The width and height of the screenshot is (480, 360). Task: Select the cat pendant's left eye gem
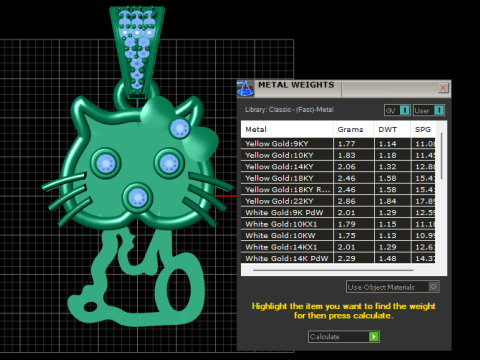point(106,163)
